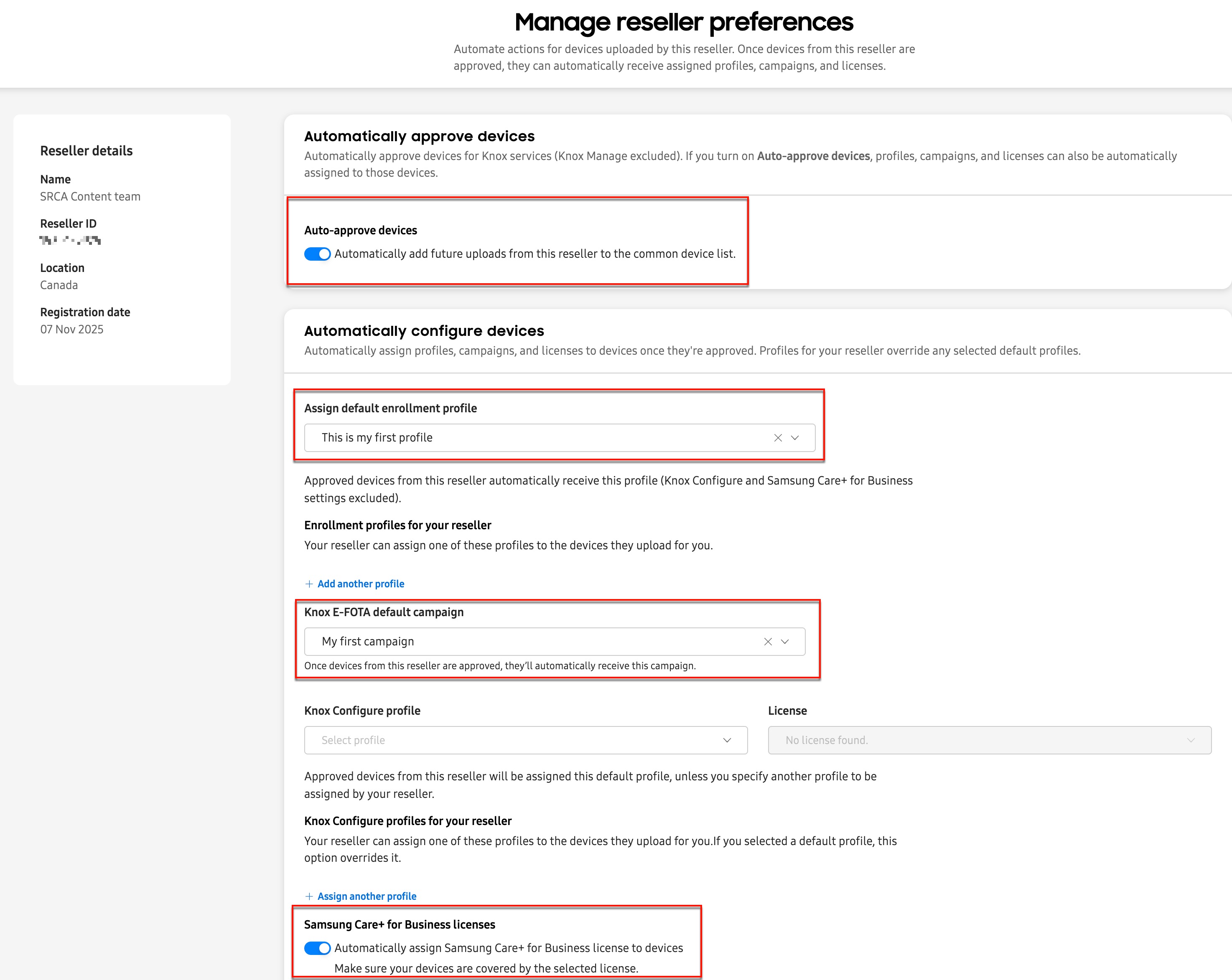Clear the selected enrollment profile using the X icon
The image size is (1232, 980).
[778, 437]
